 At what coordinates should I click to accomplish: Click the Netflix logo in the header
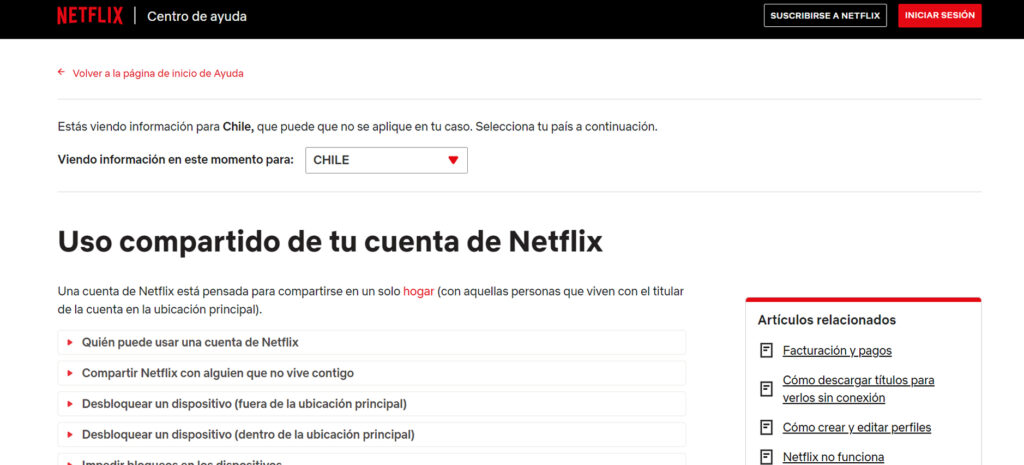[x=90, y=16]
